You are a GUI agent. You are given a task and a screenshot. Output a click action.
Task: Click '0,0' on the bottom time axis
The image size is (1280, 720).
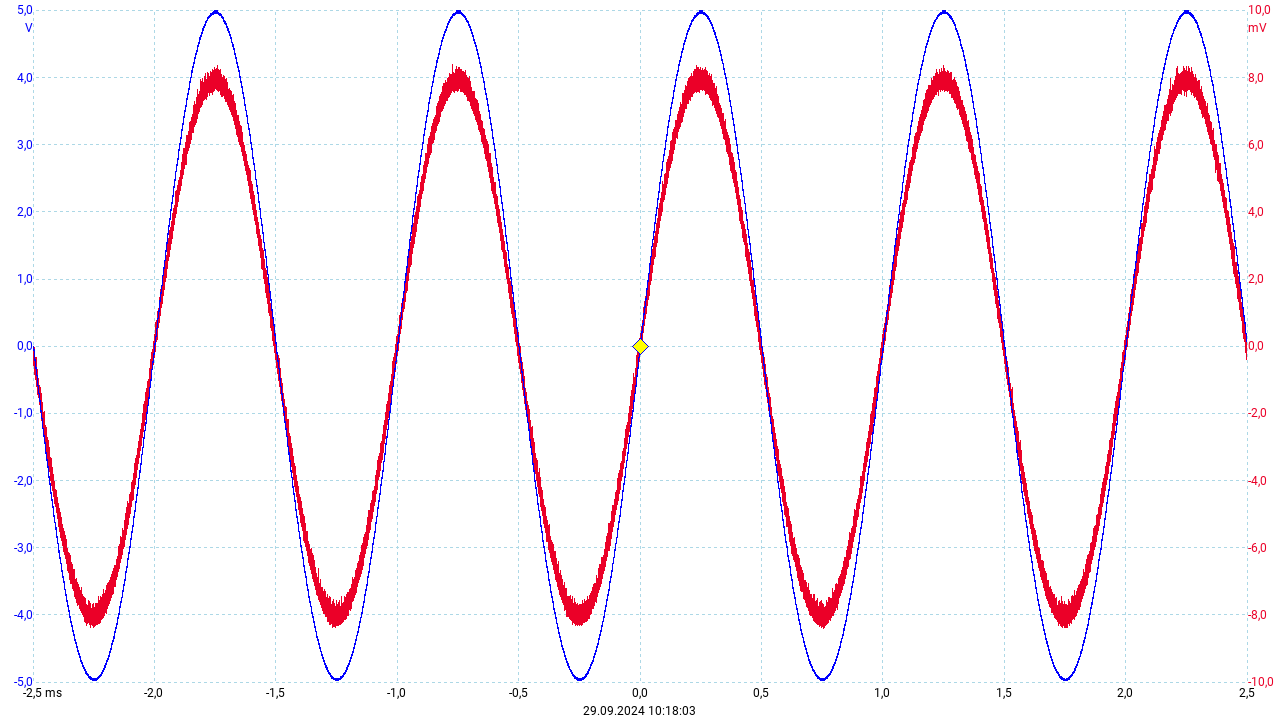(x=640, y=693)
